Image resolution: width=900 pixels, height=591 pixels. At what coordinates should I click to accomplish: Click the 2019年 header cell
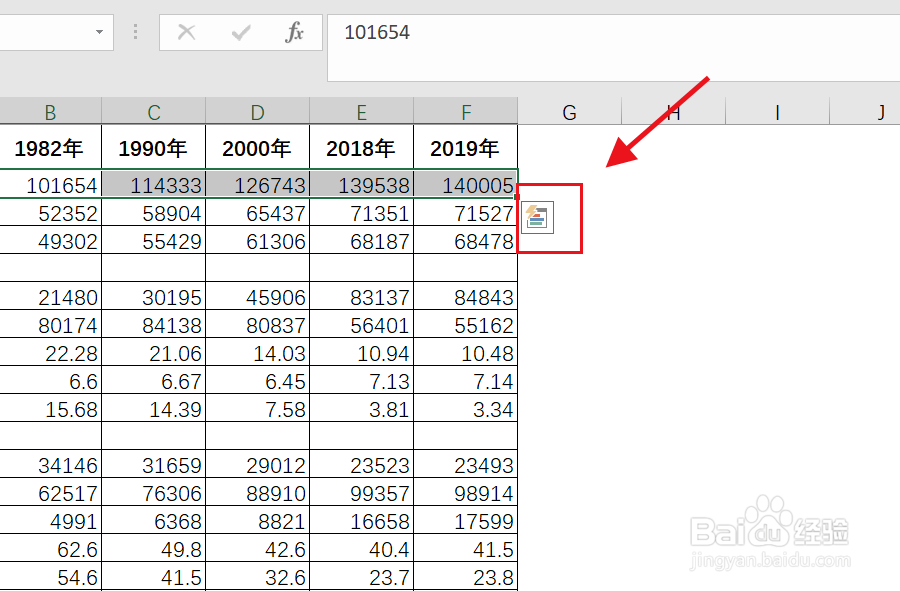click(x=465, y=147)
